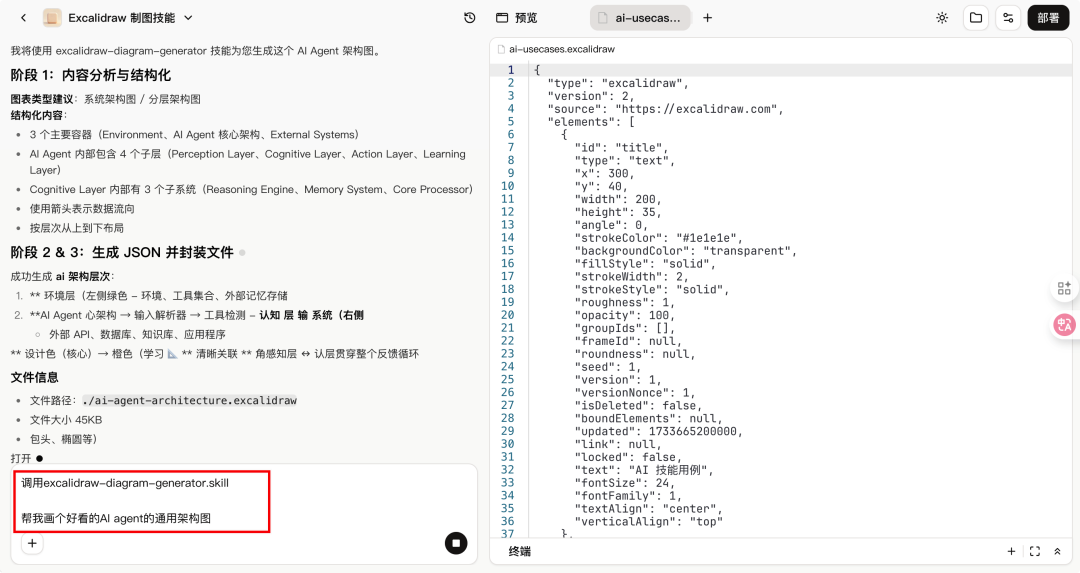Open the QR grid floating widget icon
This screenshot has height=573, width=1080.
1064,289
